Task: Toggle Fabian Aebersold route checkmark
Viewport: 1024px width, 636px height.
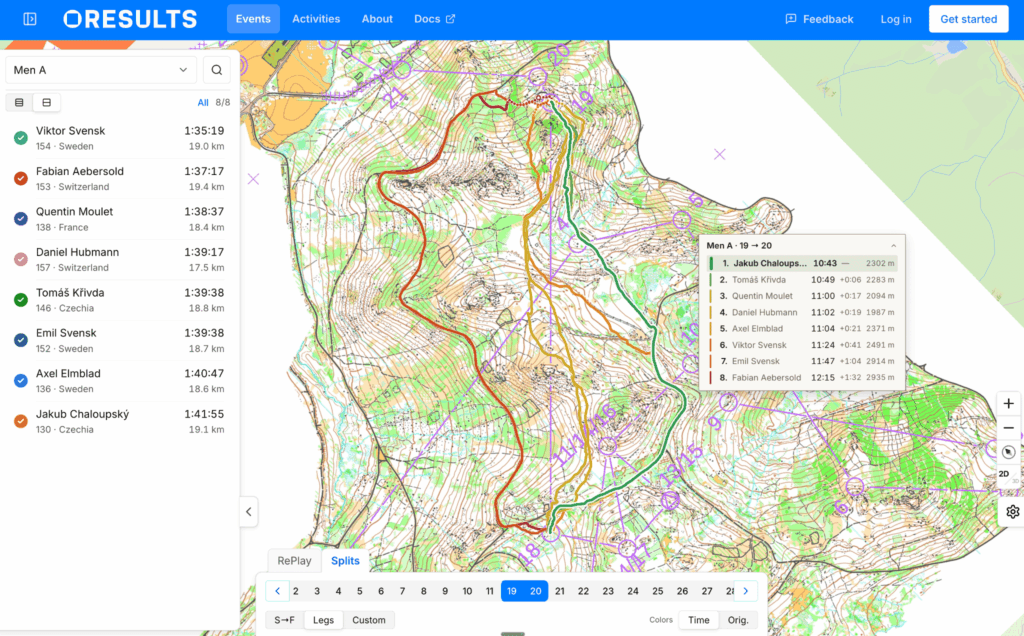Action: [21, 178]
